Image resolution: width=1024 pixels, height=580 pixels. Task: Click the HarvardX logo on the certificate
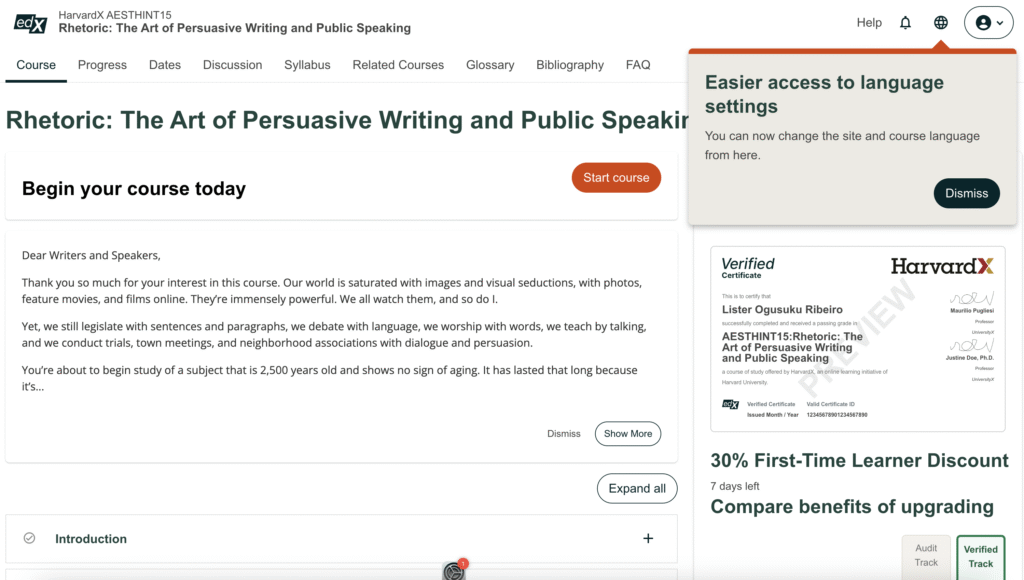pos(942,266)
